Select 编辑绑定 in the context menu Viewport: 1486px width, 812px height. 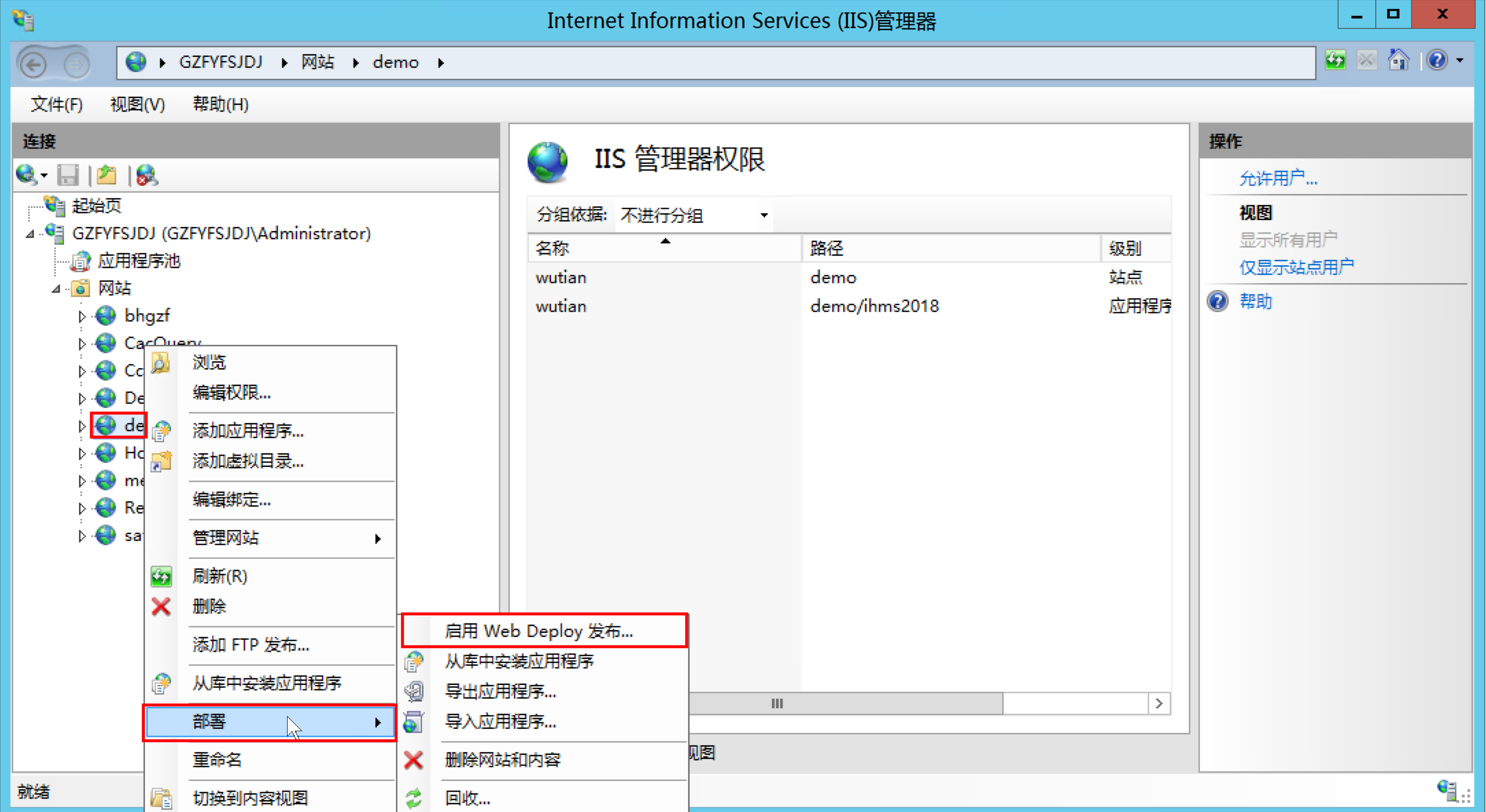click(x=231, y=500)
